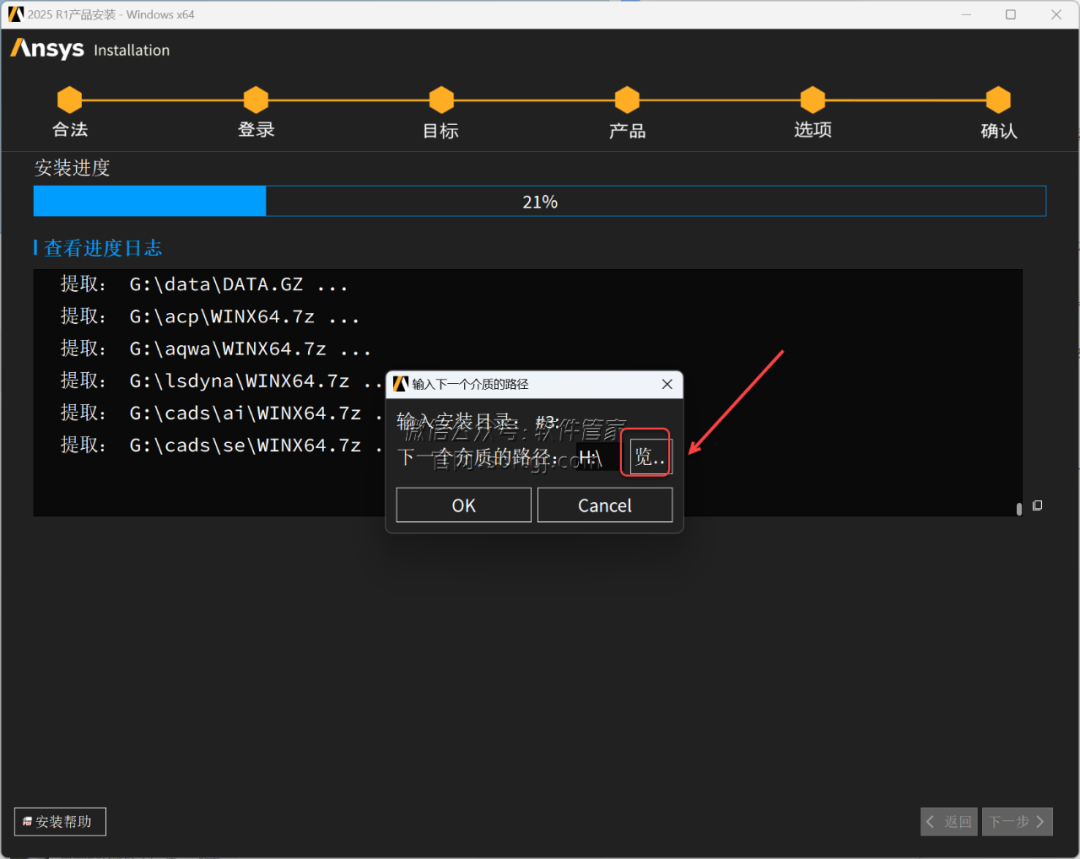Click the 登录 step hexagon icon

[256, 100]
